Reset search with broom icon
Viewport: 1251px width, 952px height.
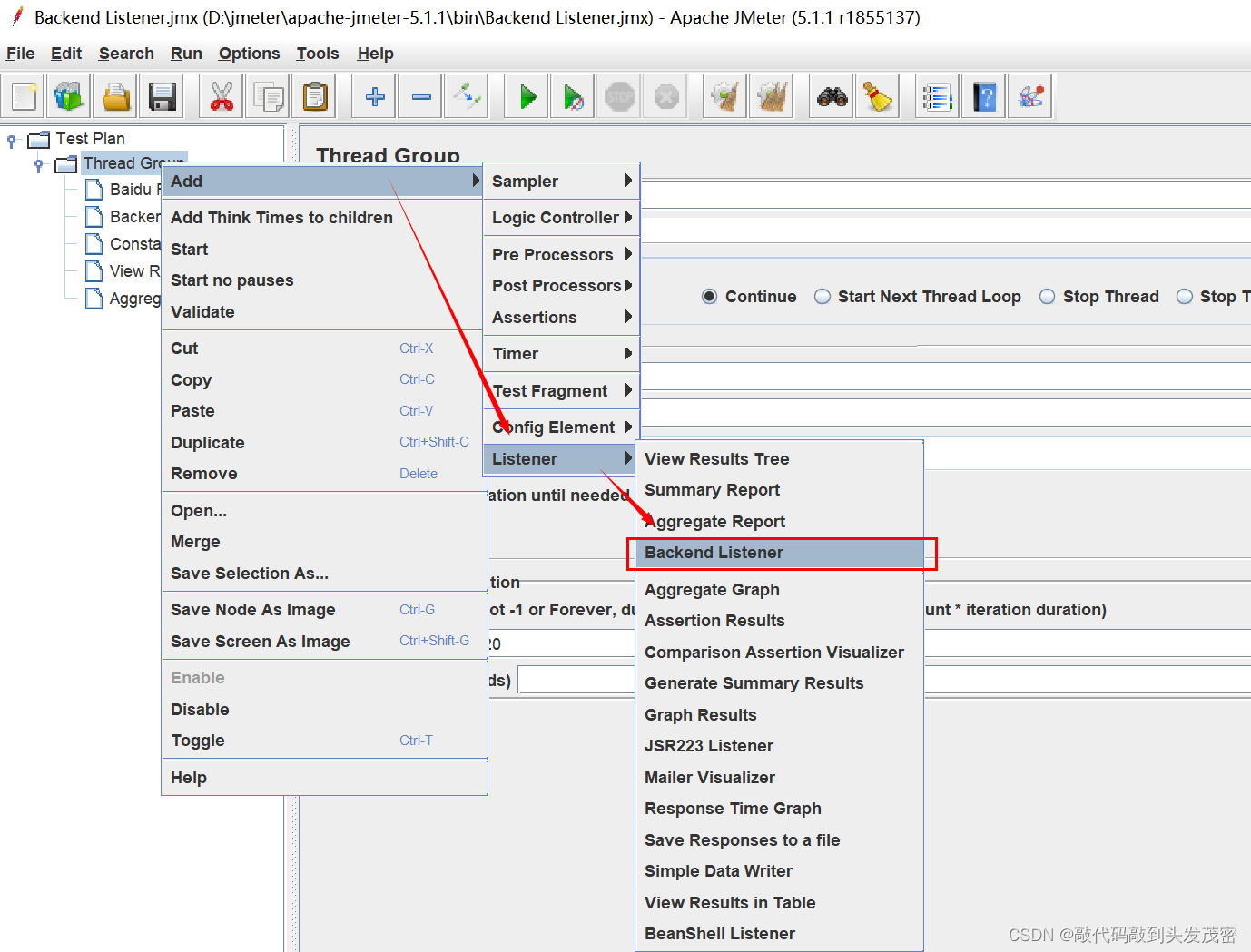tap(878, 96)
